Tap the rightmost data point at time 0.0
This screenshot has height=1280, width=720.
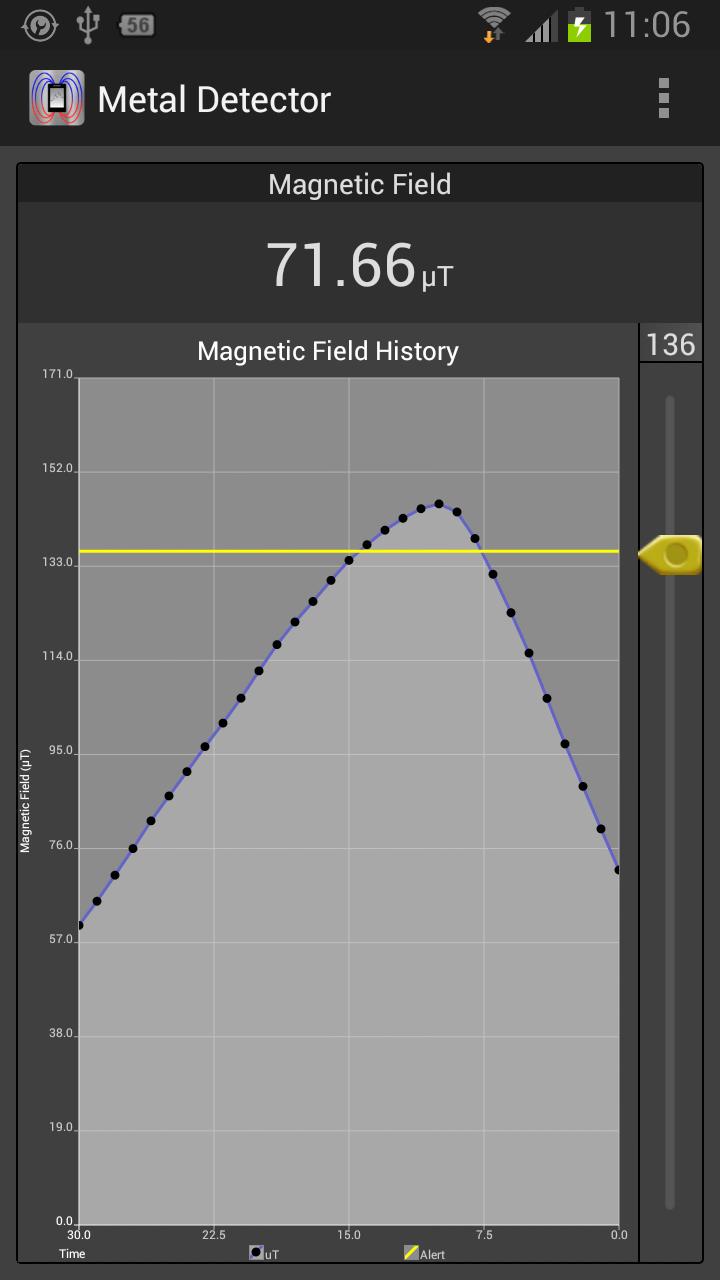(617, 870)
